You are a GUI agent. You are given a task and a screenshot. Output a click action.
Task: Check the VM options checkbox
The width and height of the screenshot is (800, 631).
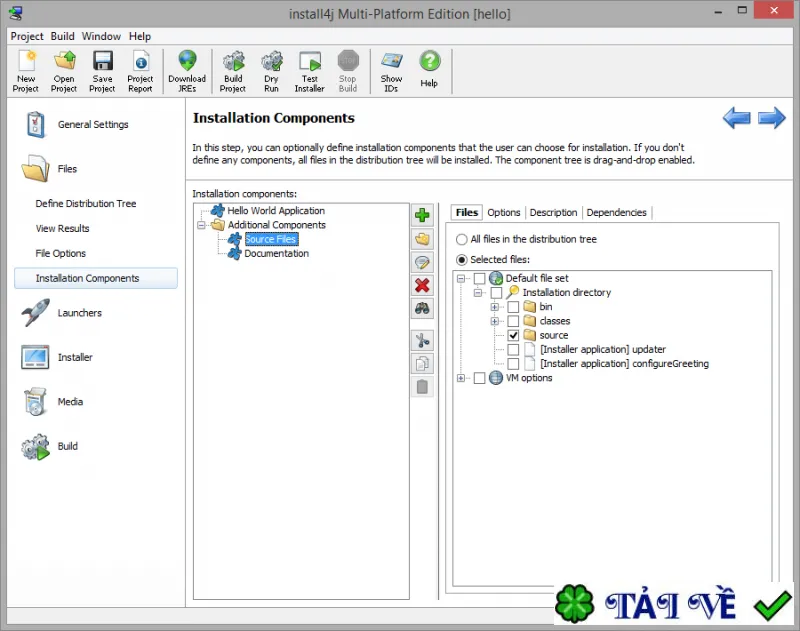pos(480,378)
